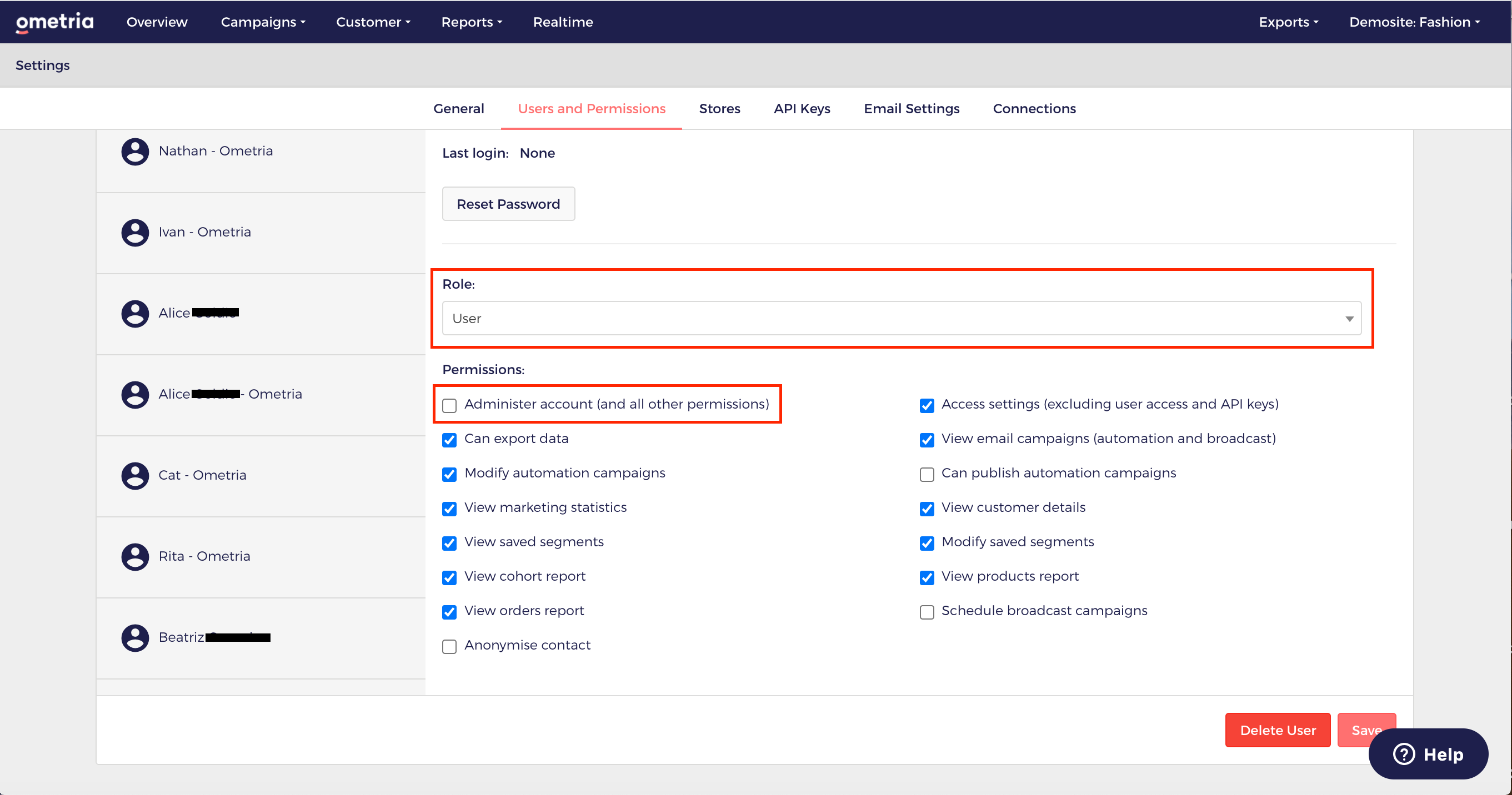Uncheck Can export data
The image size is (1512, 795).
[x=449, y=440]
